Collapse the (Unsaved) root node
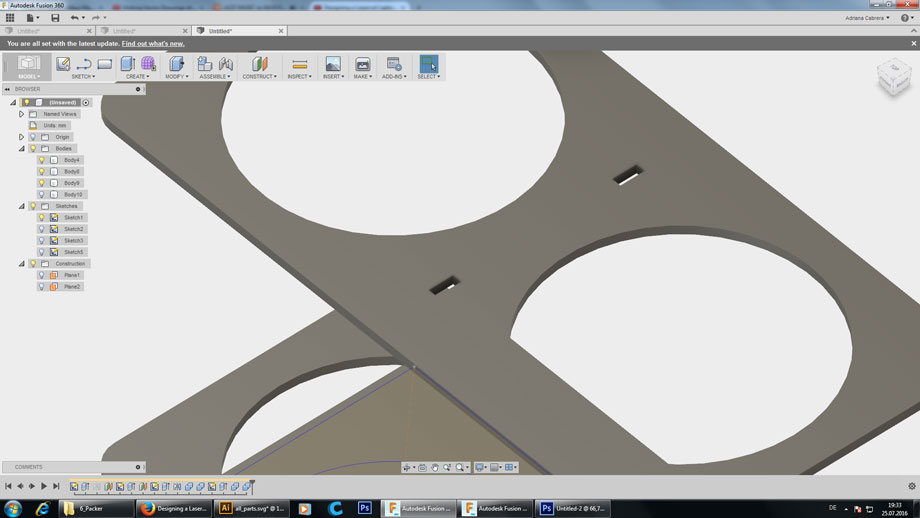The height and width of the screenshot is (518, 920). click(x=13, y=103)
